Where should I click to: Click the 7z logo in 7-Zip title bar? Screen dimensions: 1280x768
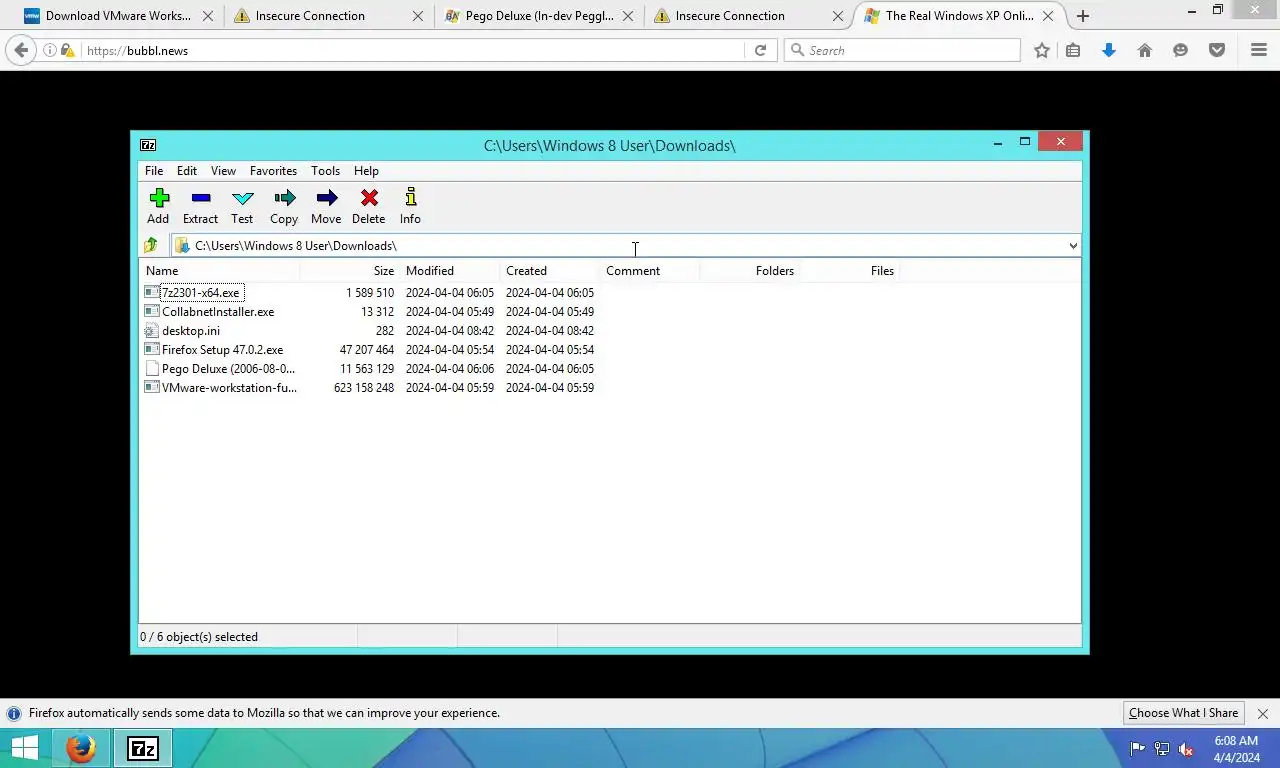tap(148, 145)
